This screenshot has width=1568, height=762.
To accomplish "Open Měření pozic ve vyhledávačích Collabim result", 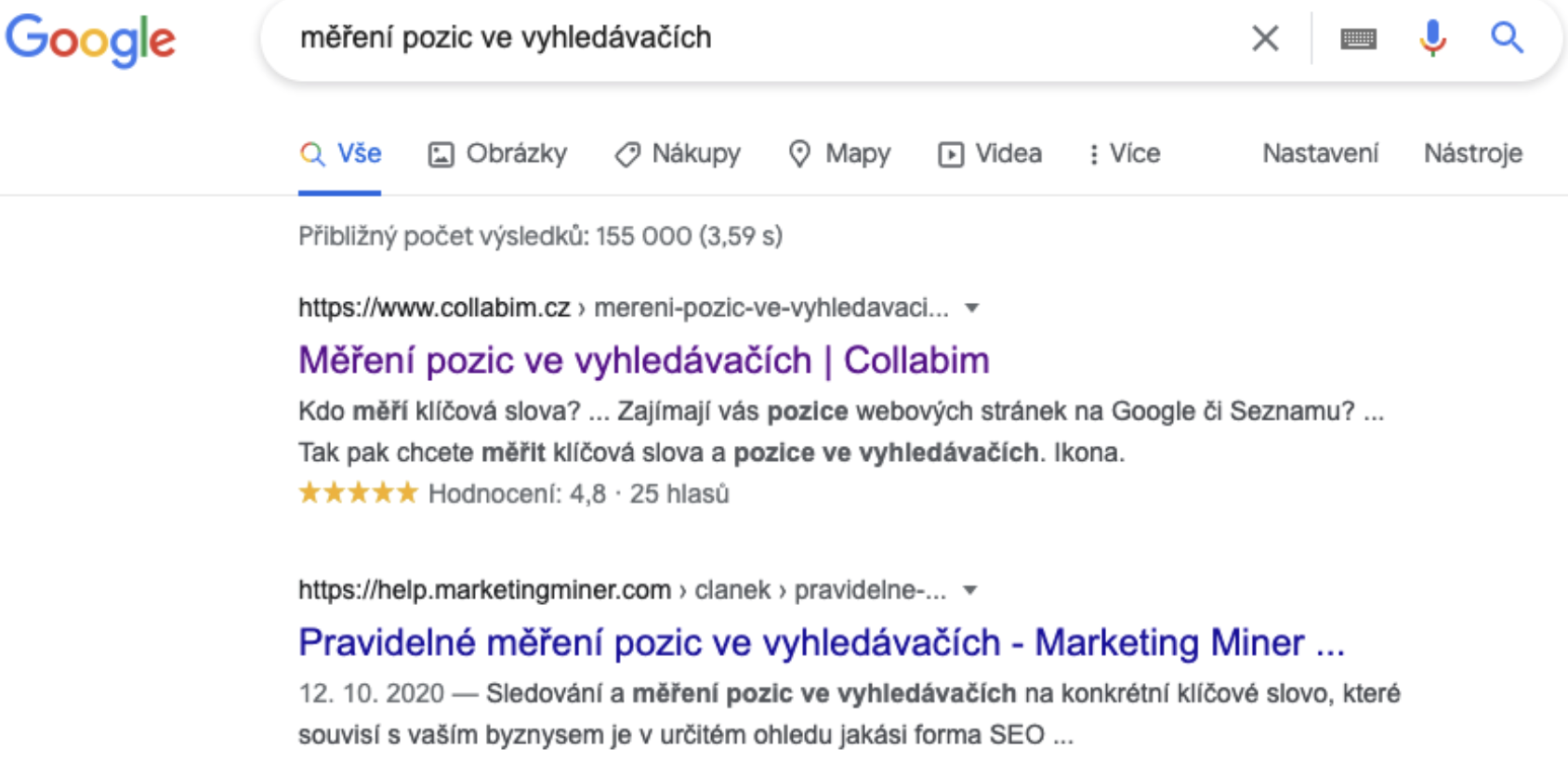I will tap(643, 361).
